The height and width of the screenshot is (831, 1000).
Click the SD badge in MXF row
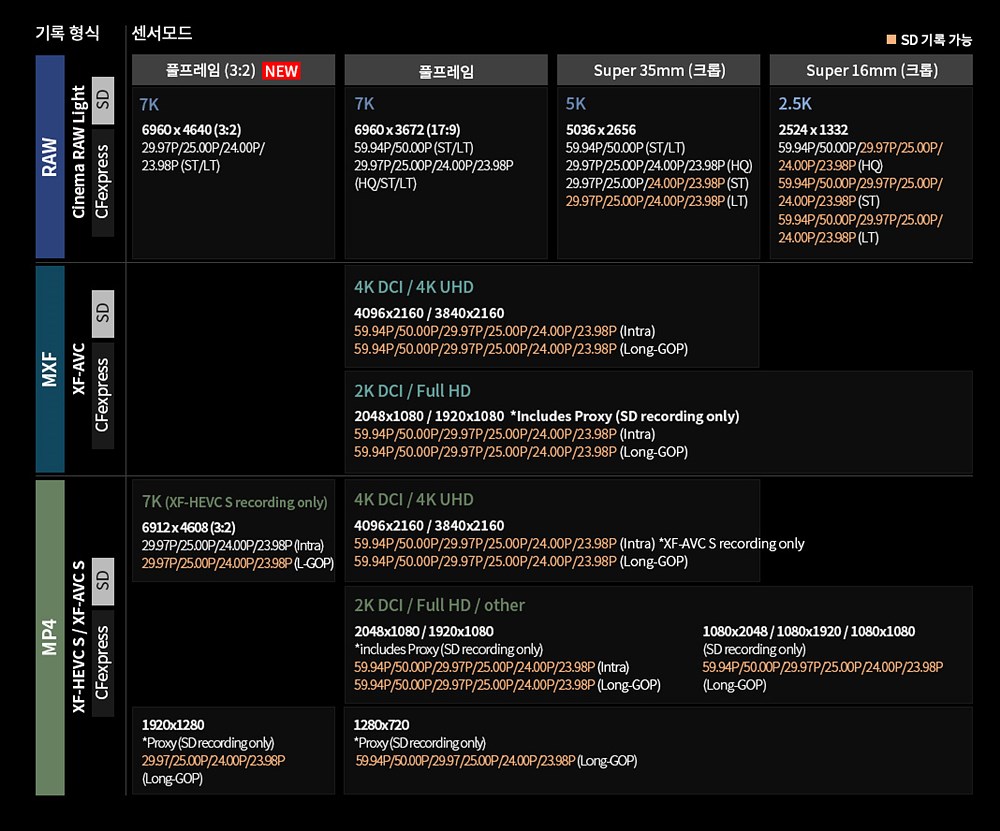point(103,314)
